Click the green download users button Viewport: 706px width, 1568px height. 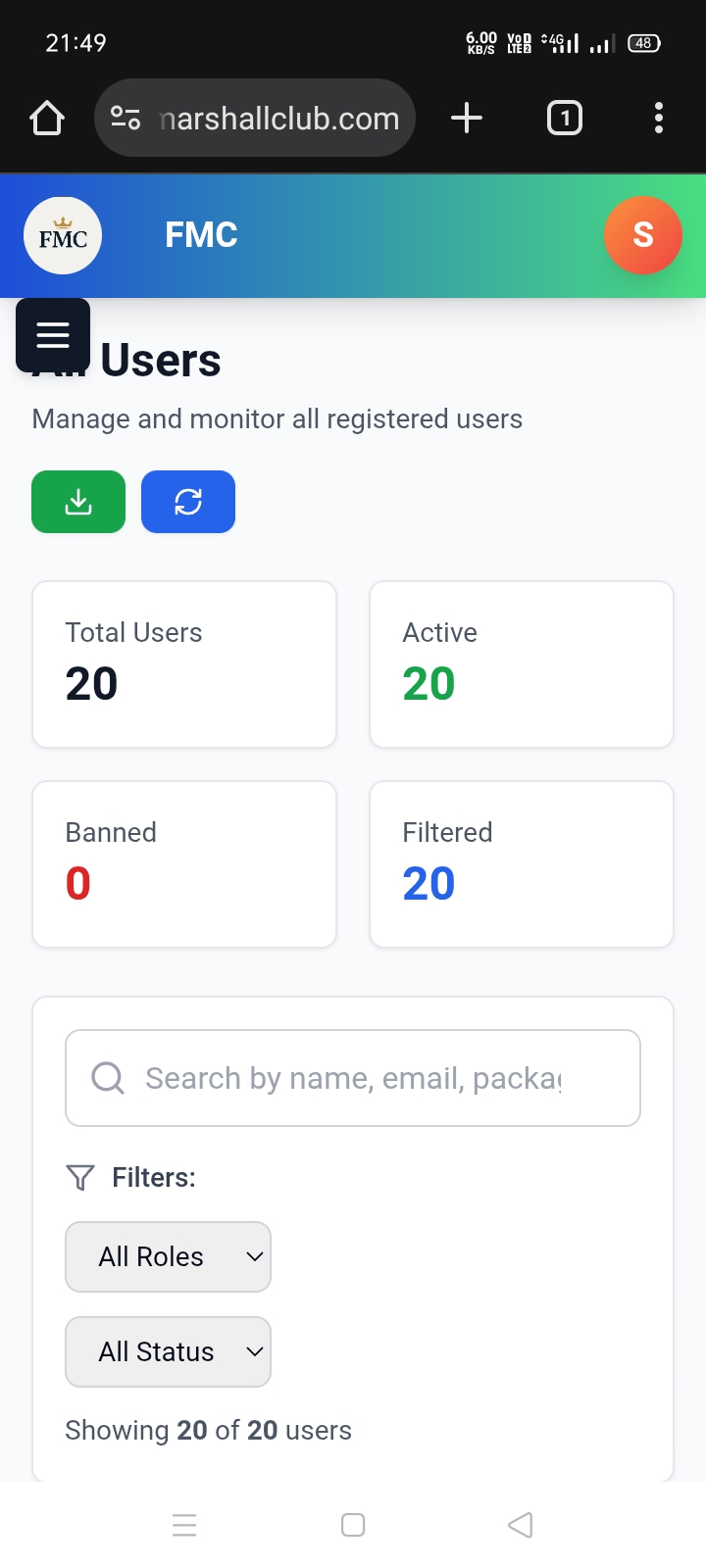click(78, 502)
